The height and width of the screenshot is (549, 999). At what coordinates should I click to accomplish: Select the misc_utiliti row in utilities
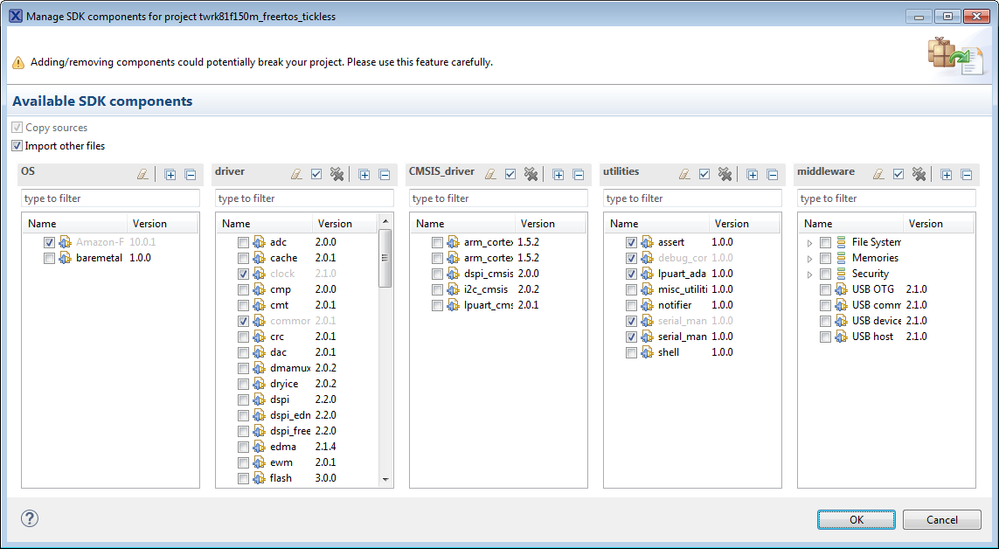(x=682, y=289)
